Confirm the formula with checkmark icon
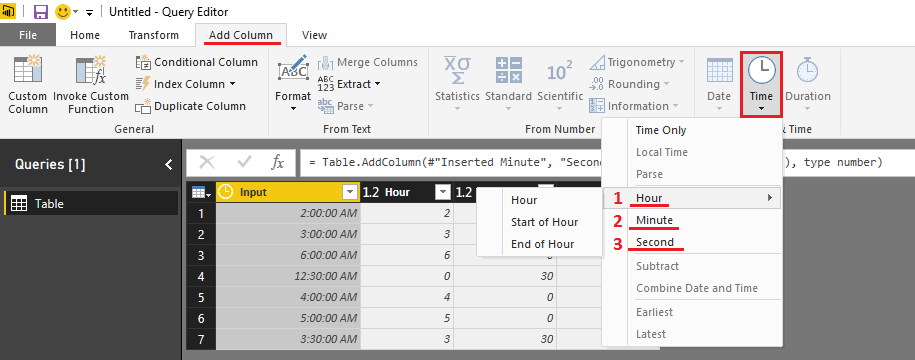Image resolution: width=915 pixels, height=360 pixels. (x=245, y=163)
